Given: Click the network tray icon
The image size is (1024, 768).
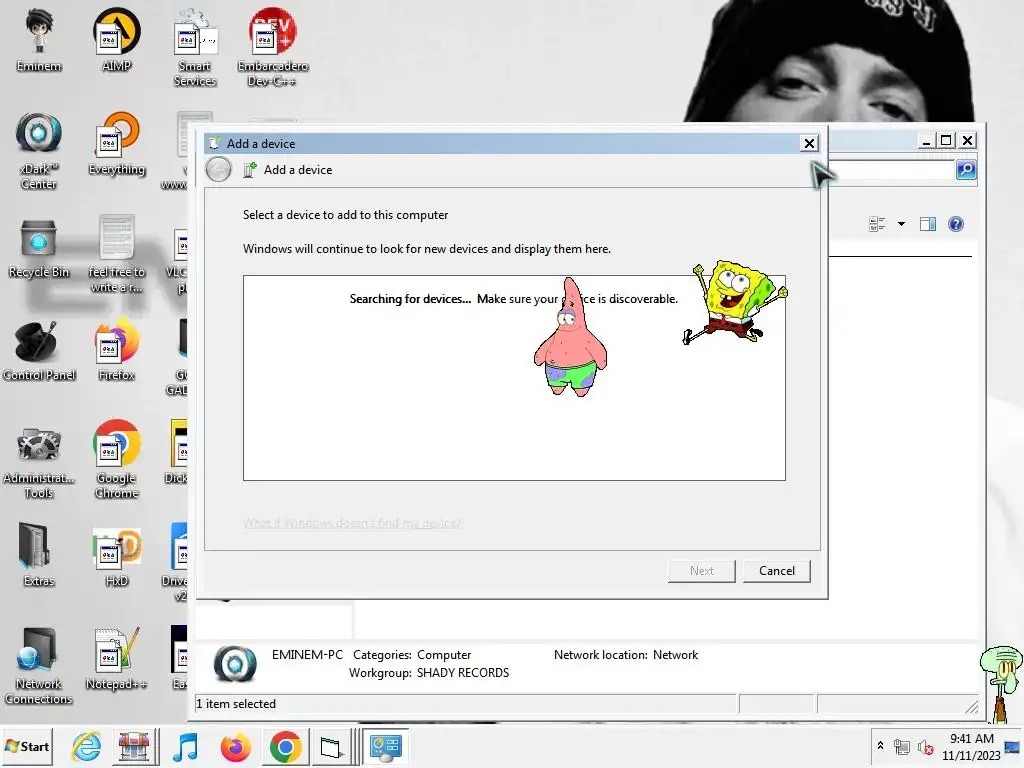Looking at the screenshot, I should tap(901, 747).
